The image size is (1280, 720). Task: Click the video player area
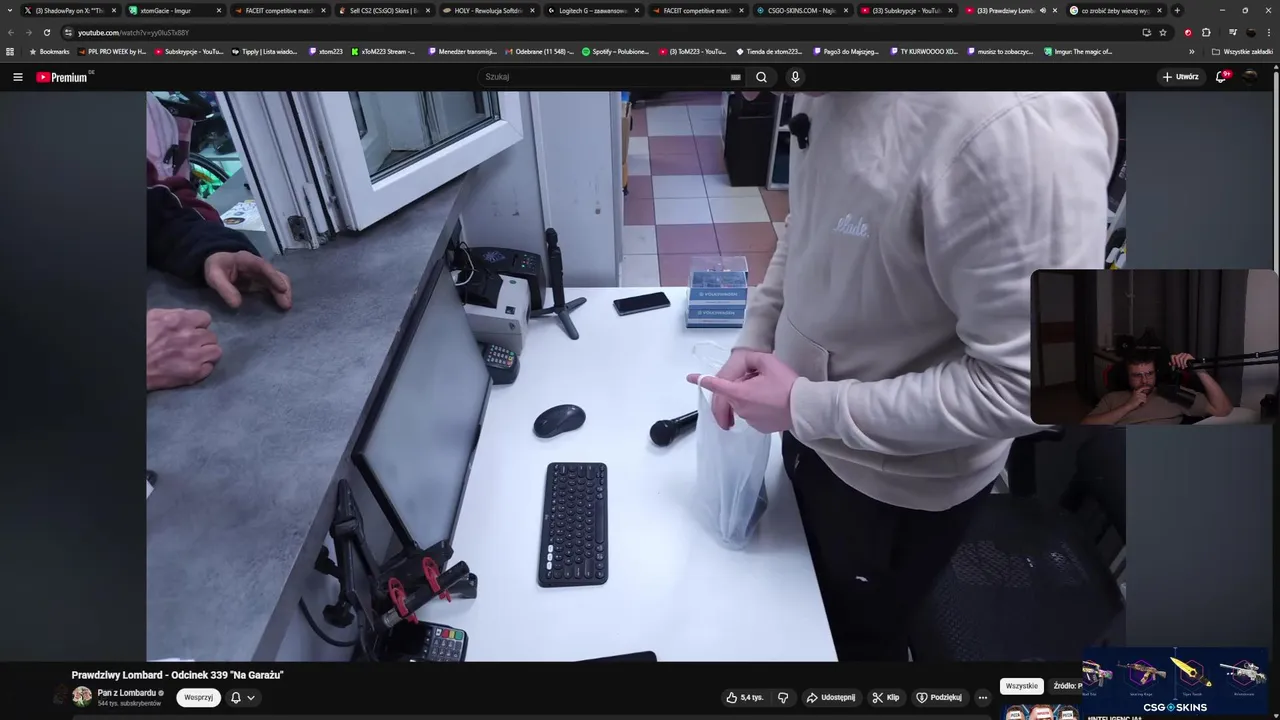(x=636, y=376)
